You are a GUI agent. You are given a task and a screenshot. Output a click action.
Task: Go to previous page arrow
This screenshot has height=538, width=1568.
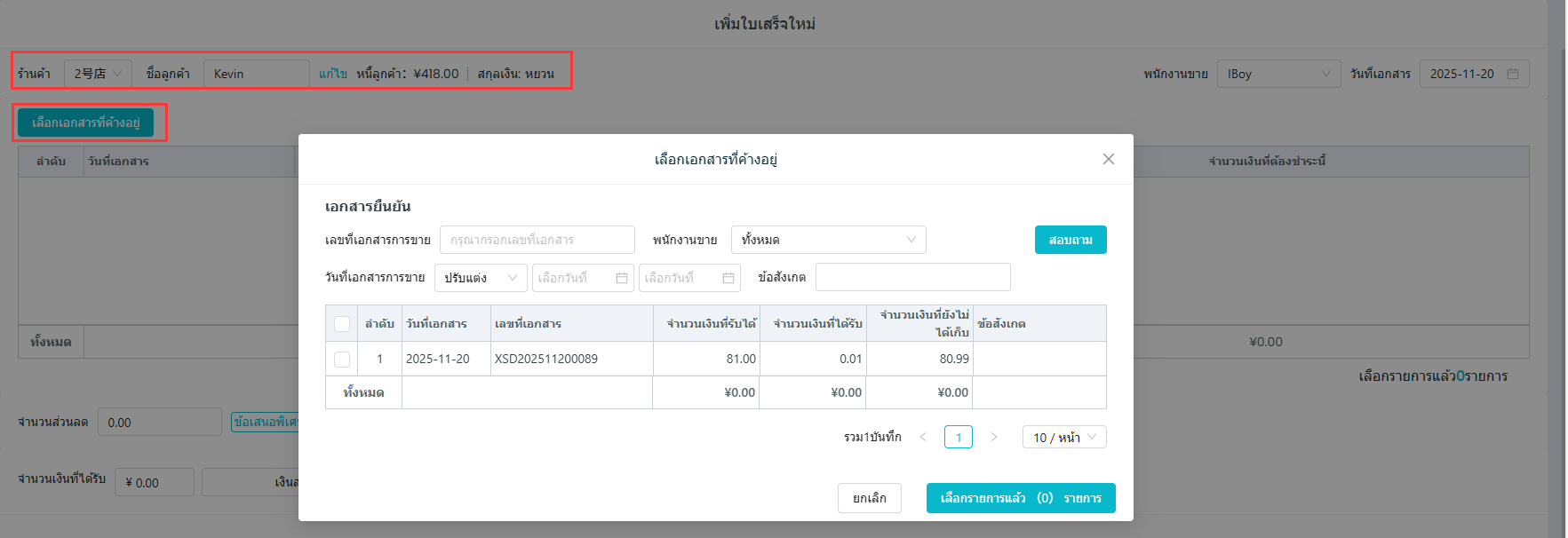(x=923, y=437)
